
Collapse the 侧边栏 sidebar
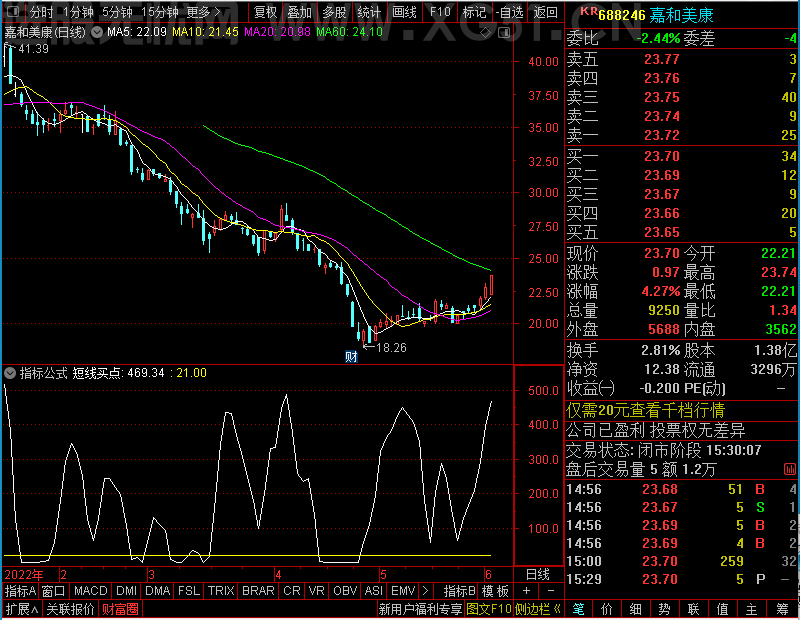tap(538, 609)
